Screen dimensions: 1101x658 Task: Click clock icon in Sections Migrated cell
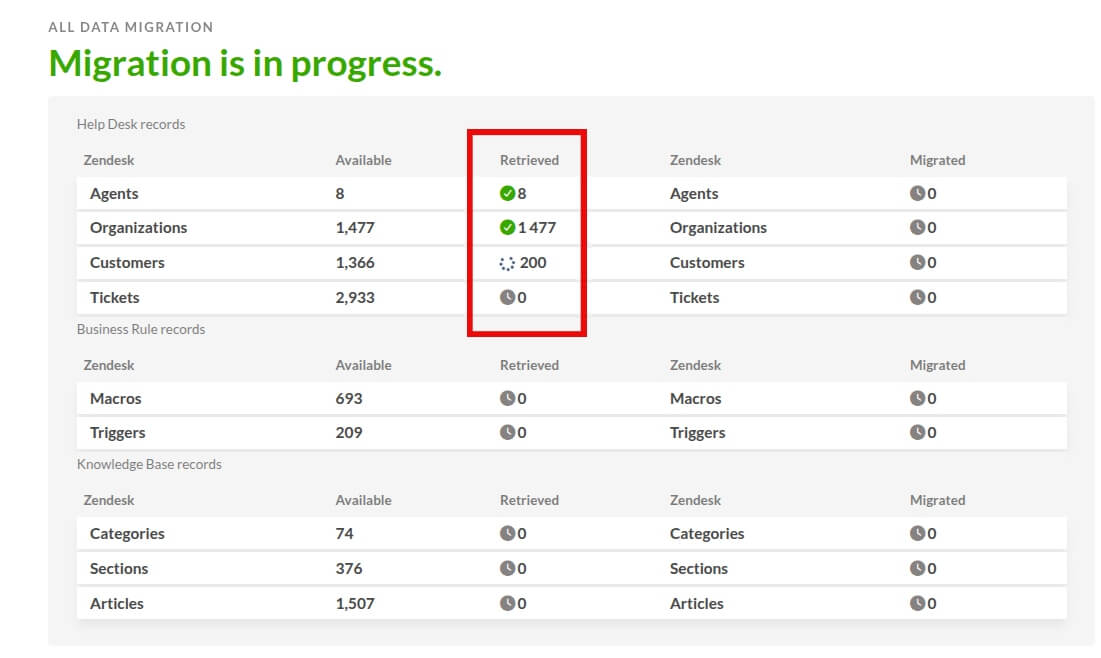click(x=917, y=568)
